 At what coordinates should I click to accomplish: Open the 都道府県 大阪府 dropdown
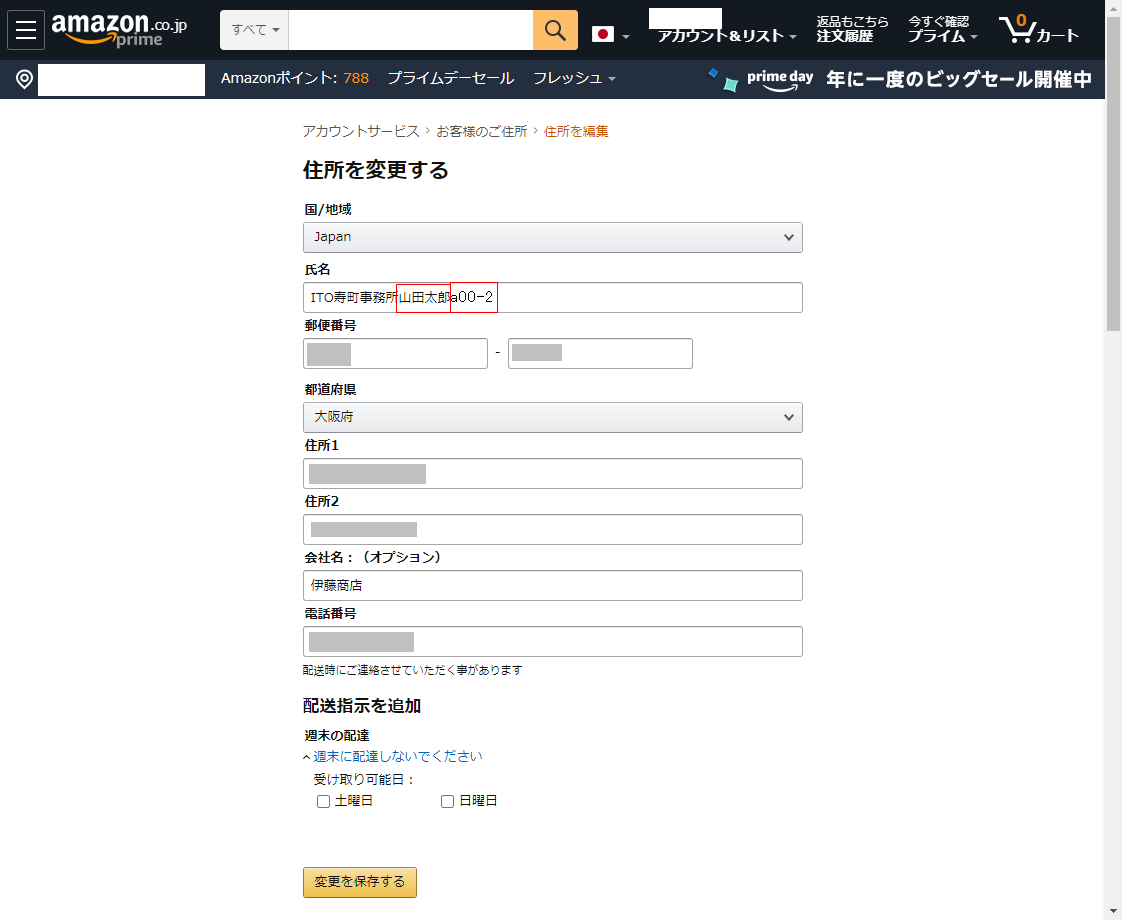pos(552,417)
